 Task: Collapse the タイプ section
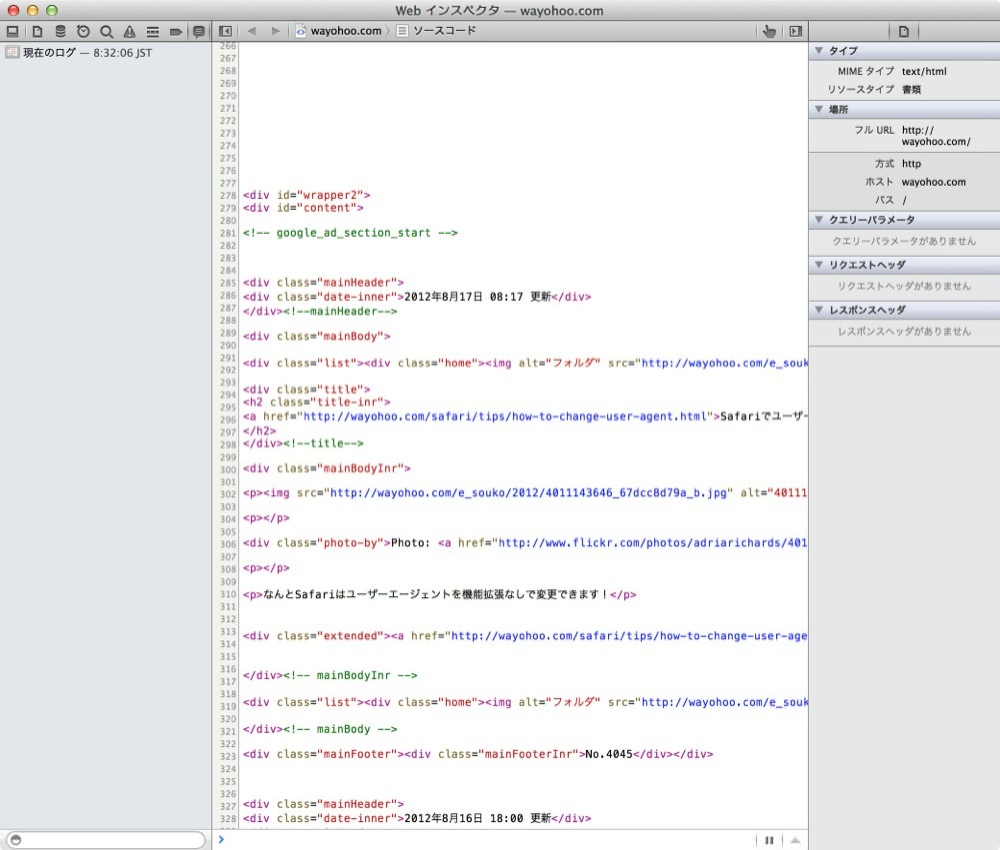819,50
